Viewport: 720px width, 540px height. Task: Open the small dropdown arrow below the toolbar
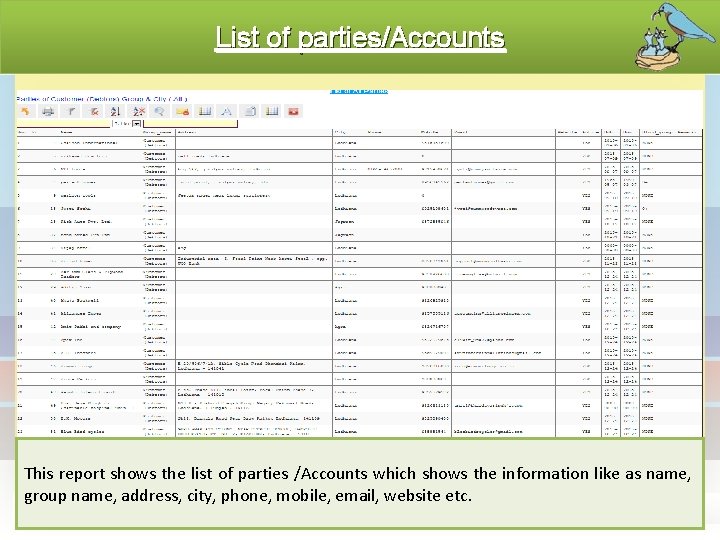click(x=136, y=124)
